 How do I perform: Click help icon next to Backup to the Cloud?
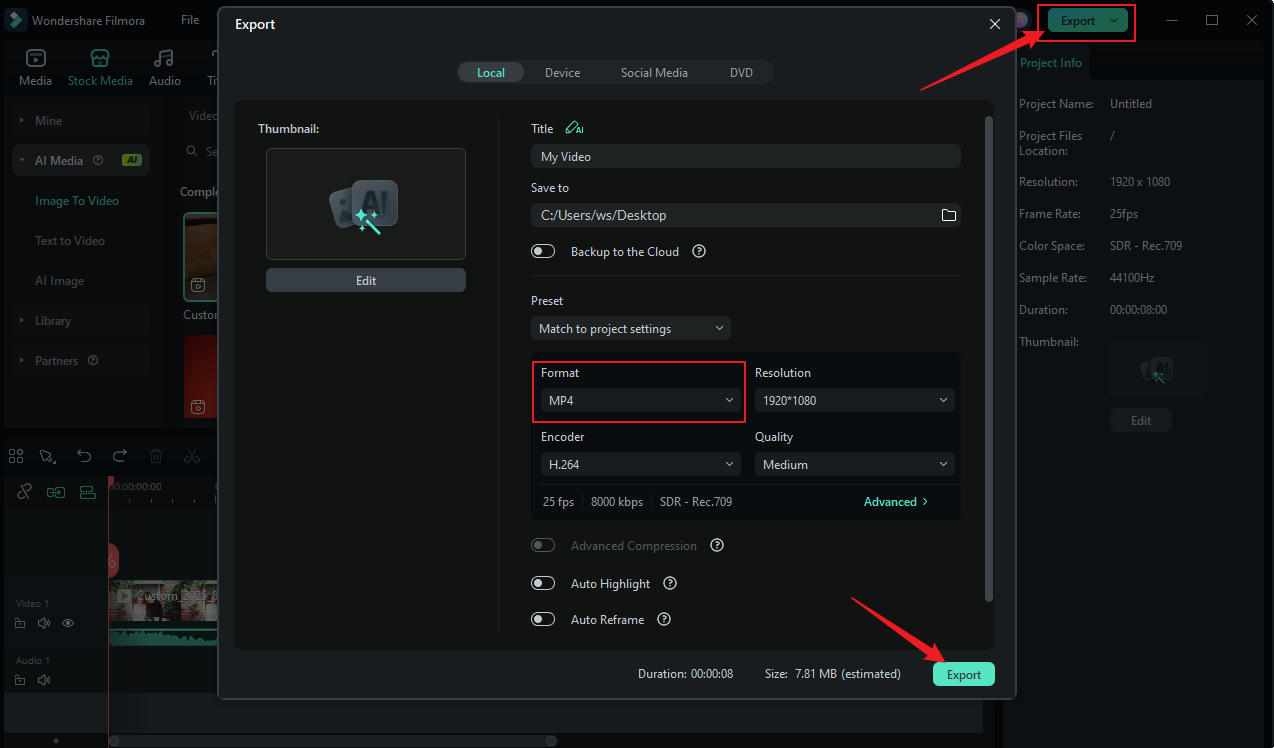point(699,252)
